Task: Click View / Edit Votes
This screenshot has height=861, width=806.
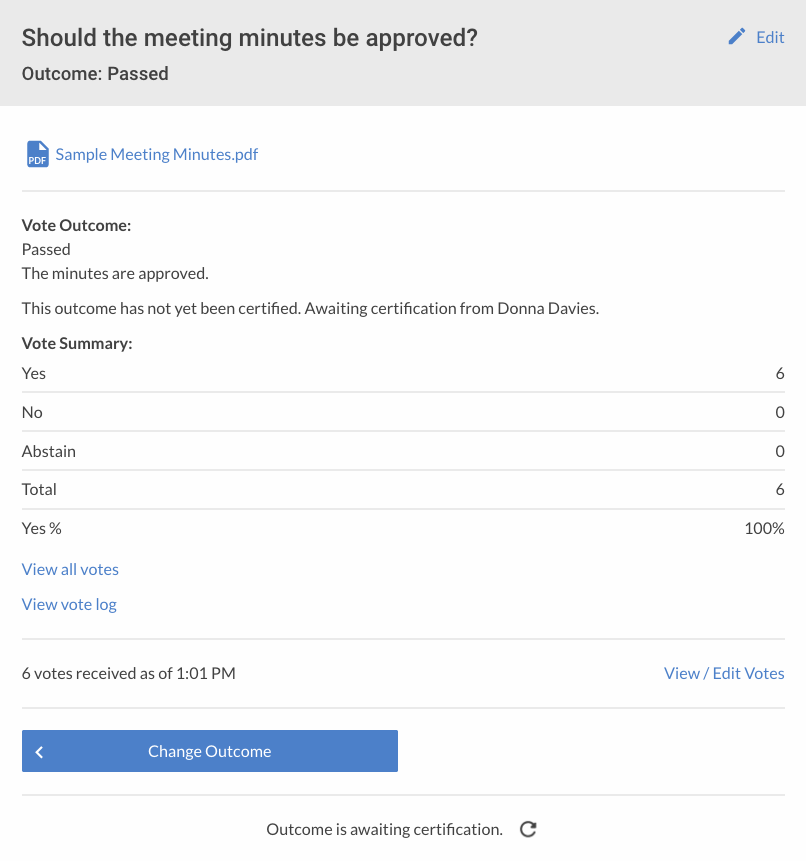Action: [x=724, y=673]
